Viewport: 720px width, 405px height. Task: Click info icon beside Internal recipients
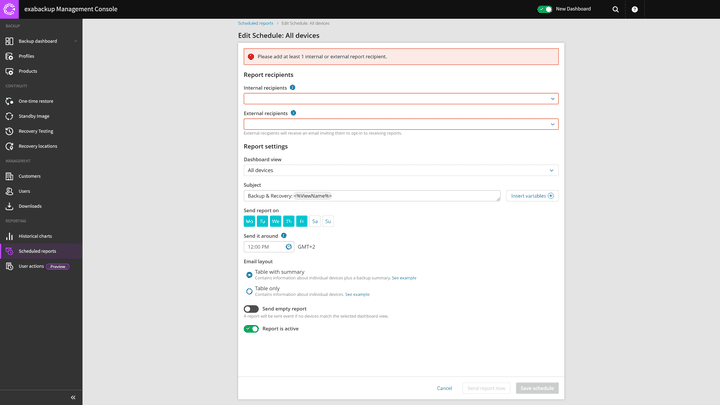[293, 88]
